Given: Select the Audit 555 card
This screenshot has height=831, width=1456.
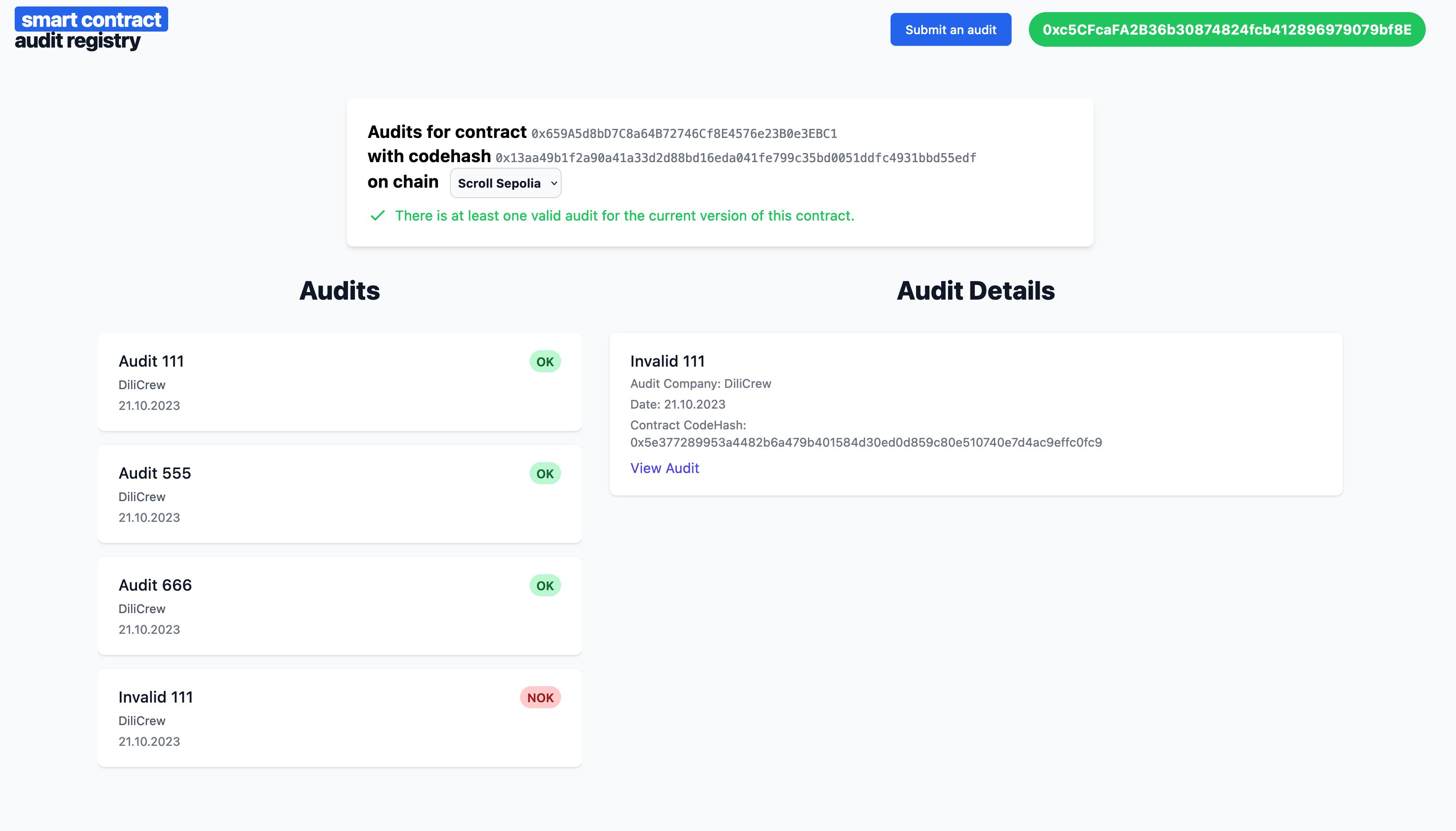Looking at the screenshot, I should pyautogui.click(x=339, y=494).
